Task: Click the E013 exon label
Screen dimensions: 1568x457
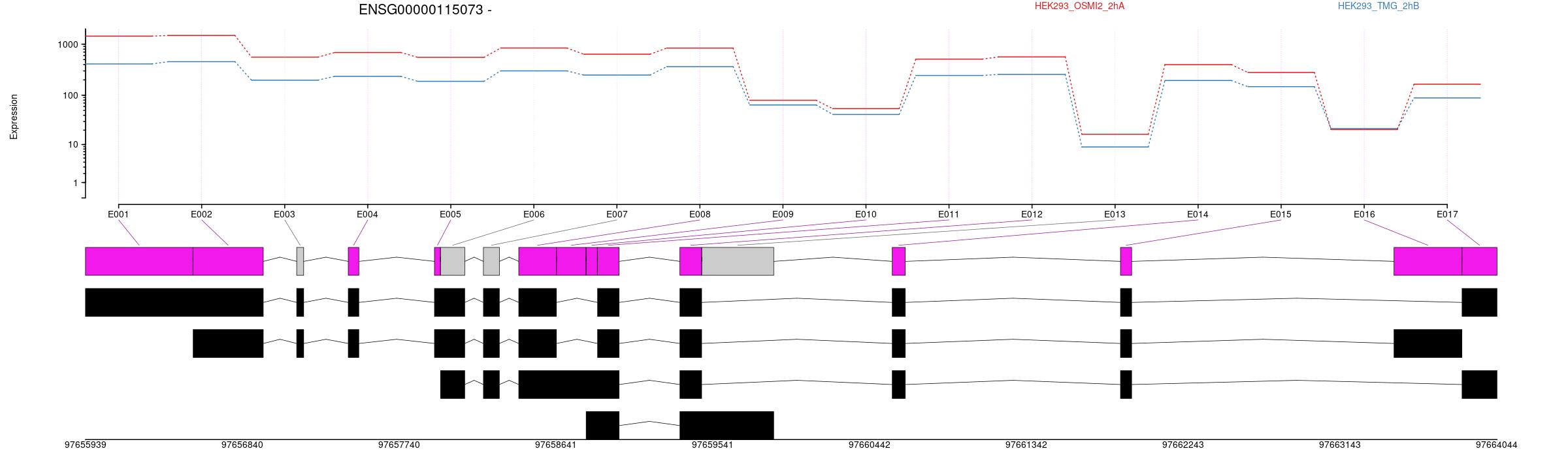Action: point(1115,214)
